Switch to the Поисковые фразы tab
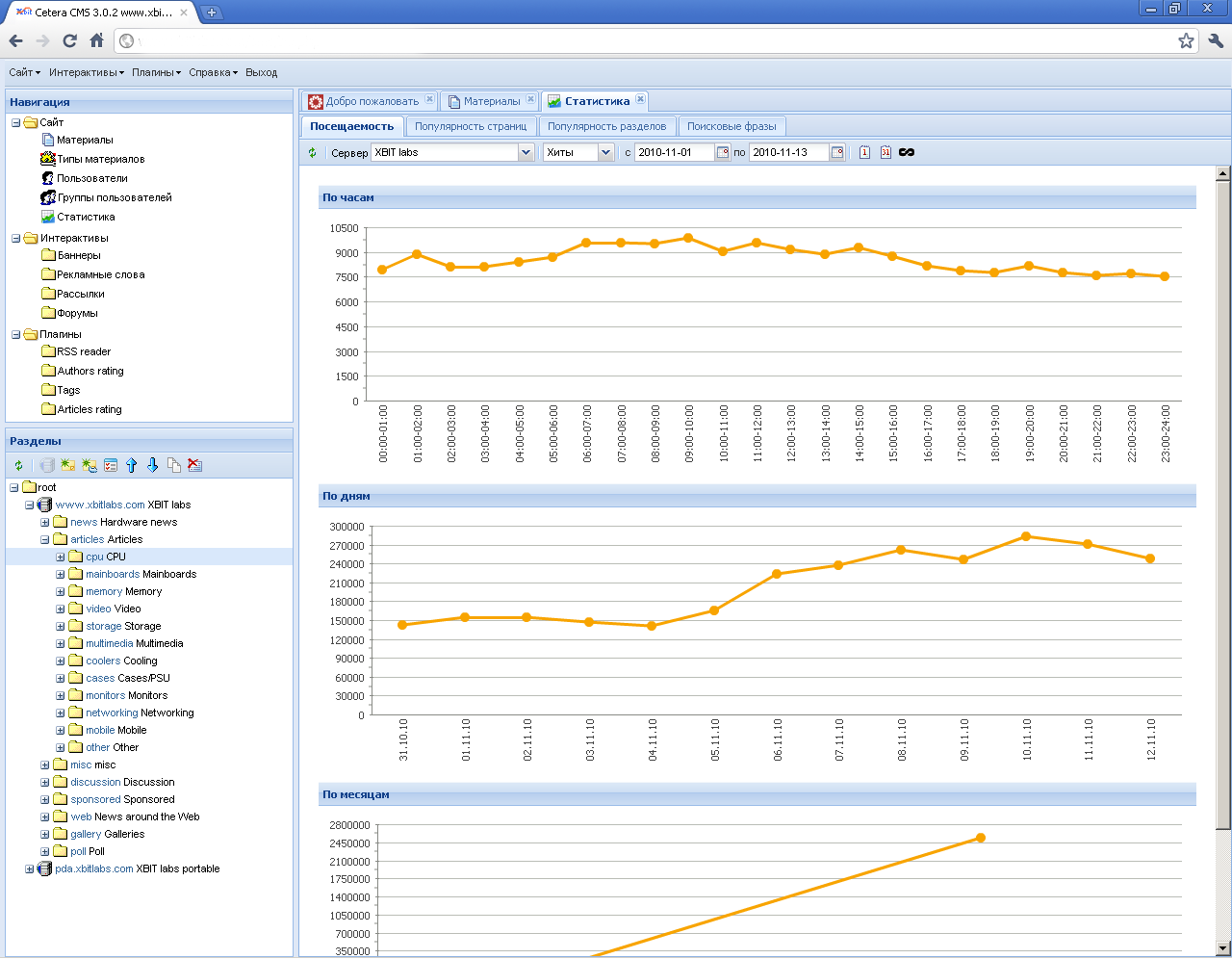1232x959 pixels. click(731, 126)
